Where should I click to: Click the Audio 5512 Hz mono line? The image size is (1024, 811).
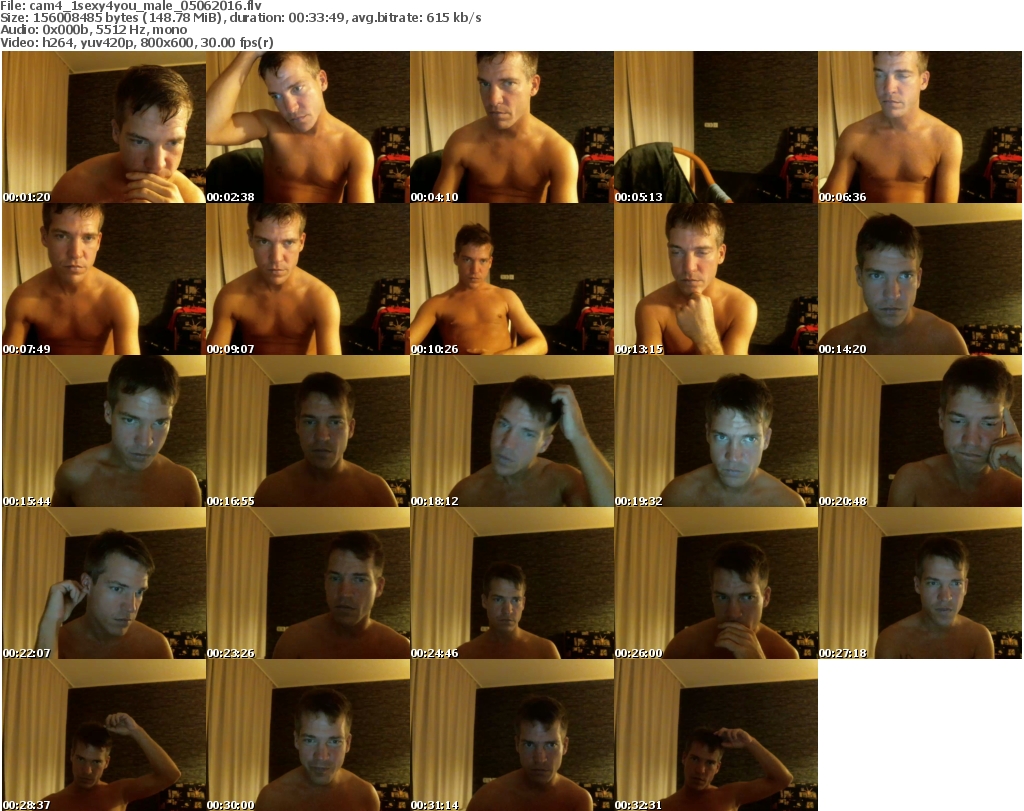93,30
